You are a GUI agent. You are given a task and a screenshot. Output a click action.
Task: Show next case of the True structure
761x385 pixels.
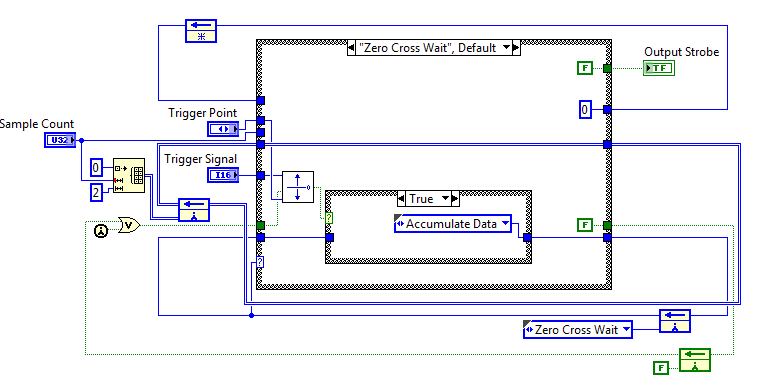(455, 199)
